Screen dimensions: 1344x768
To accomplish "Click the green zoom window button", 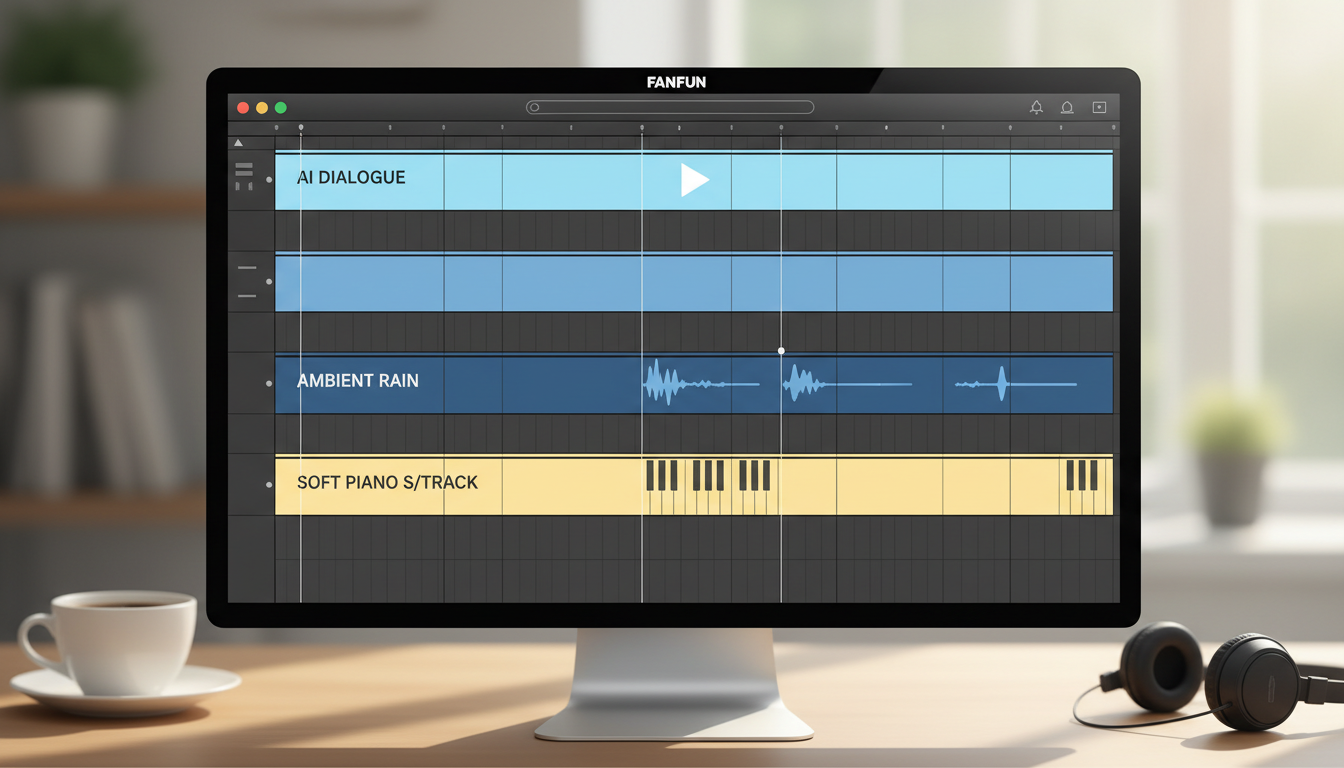I will pyautogui.click(x=281, y=107).
